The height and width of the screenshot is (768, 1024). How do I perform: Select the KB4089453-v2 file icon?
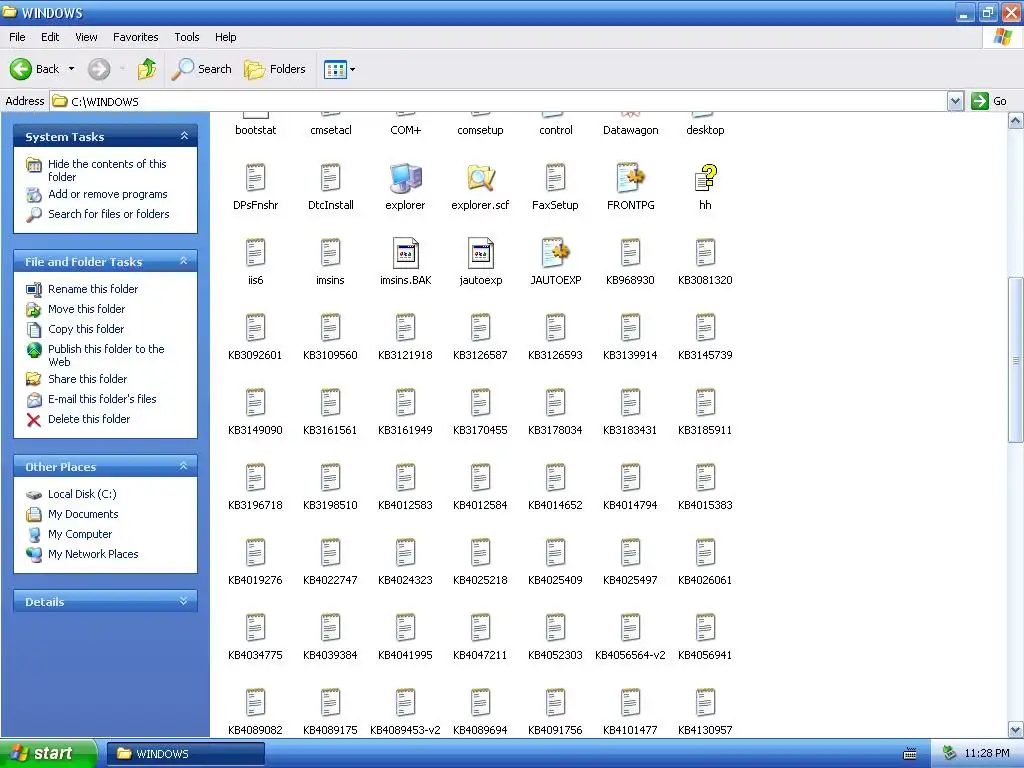pyautogui.click(x=405, y=704)
